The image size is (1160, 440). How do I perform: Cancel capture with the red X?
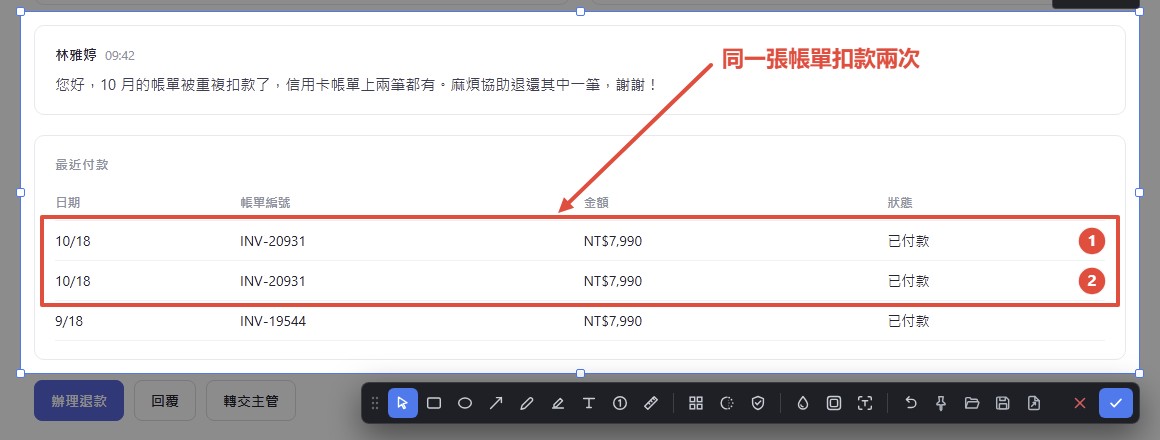click(x=1079, y=403)
